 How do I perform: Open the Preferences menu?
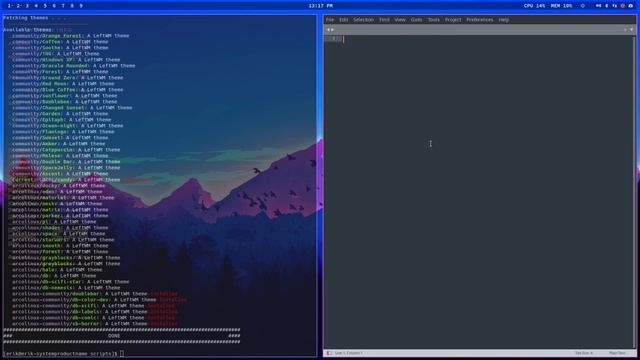(480, 20)
